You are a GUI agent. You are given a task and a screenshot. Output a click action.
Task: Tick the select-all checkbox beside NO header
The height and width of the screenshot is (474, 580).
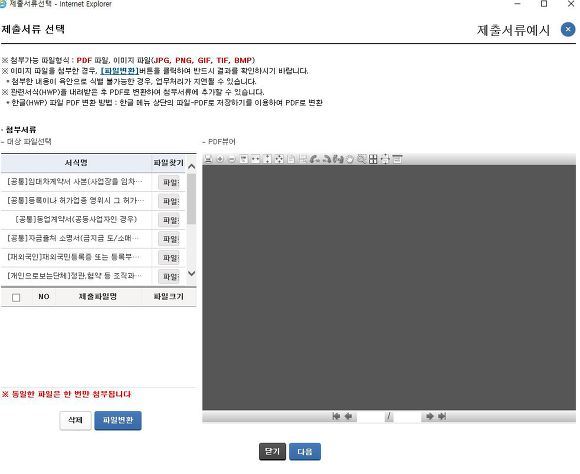(x=16, y=297)
